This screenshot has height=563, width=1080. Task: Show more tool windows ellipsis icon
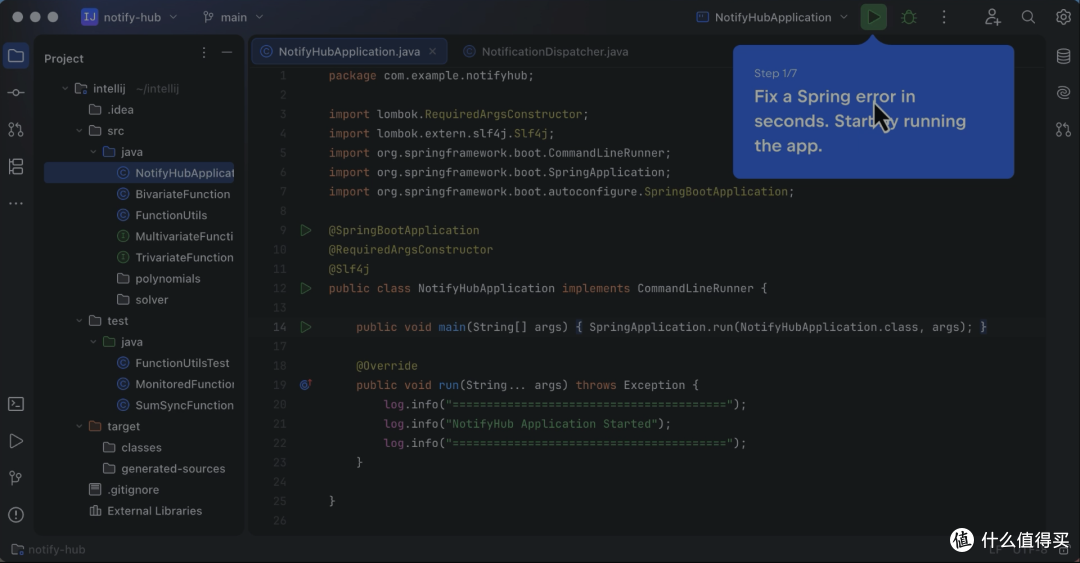point(16,203)
